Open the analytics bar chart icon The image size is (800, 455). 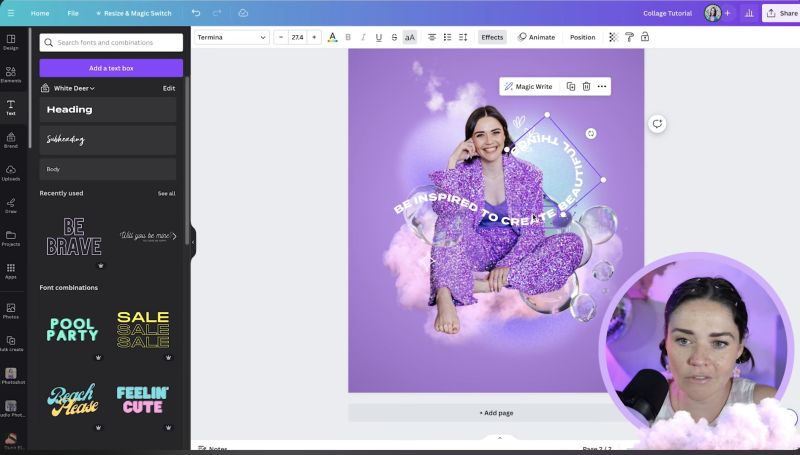click(x=749, y=13)
